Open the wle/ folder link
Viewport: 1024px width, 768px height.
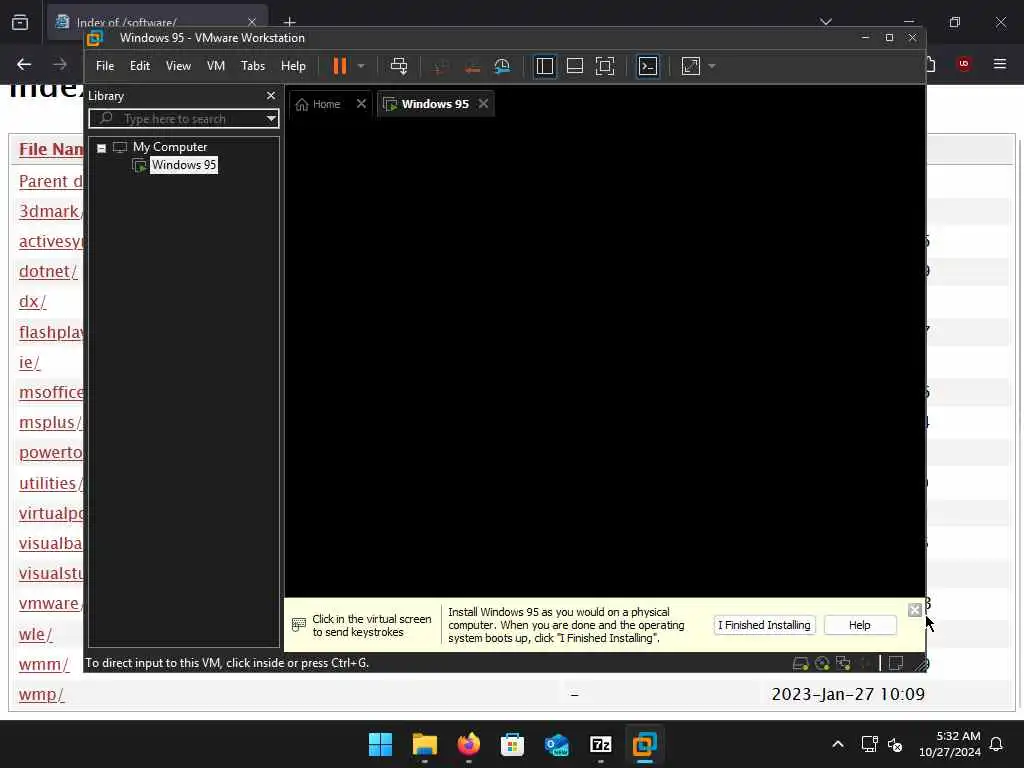click(x=35, y=634)
